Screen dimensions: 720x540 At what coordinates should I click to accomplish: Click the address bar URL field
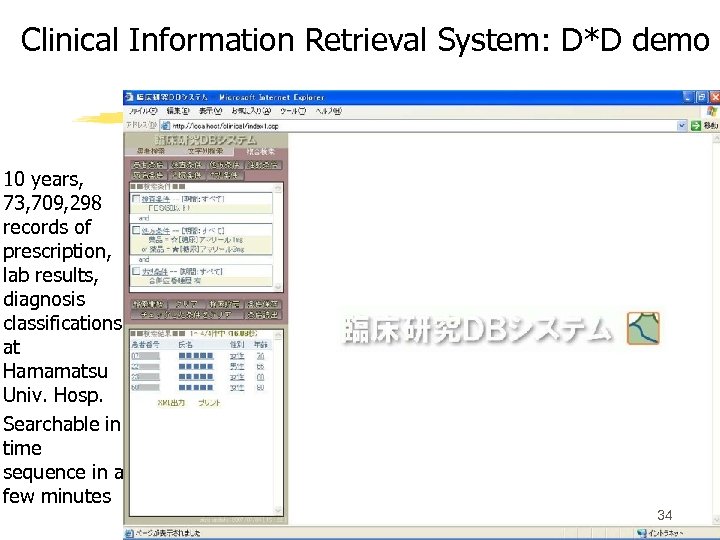[x=422, y=125]
